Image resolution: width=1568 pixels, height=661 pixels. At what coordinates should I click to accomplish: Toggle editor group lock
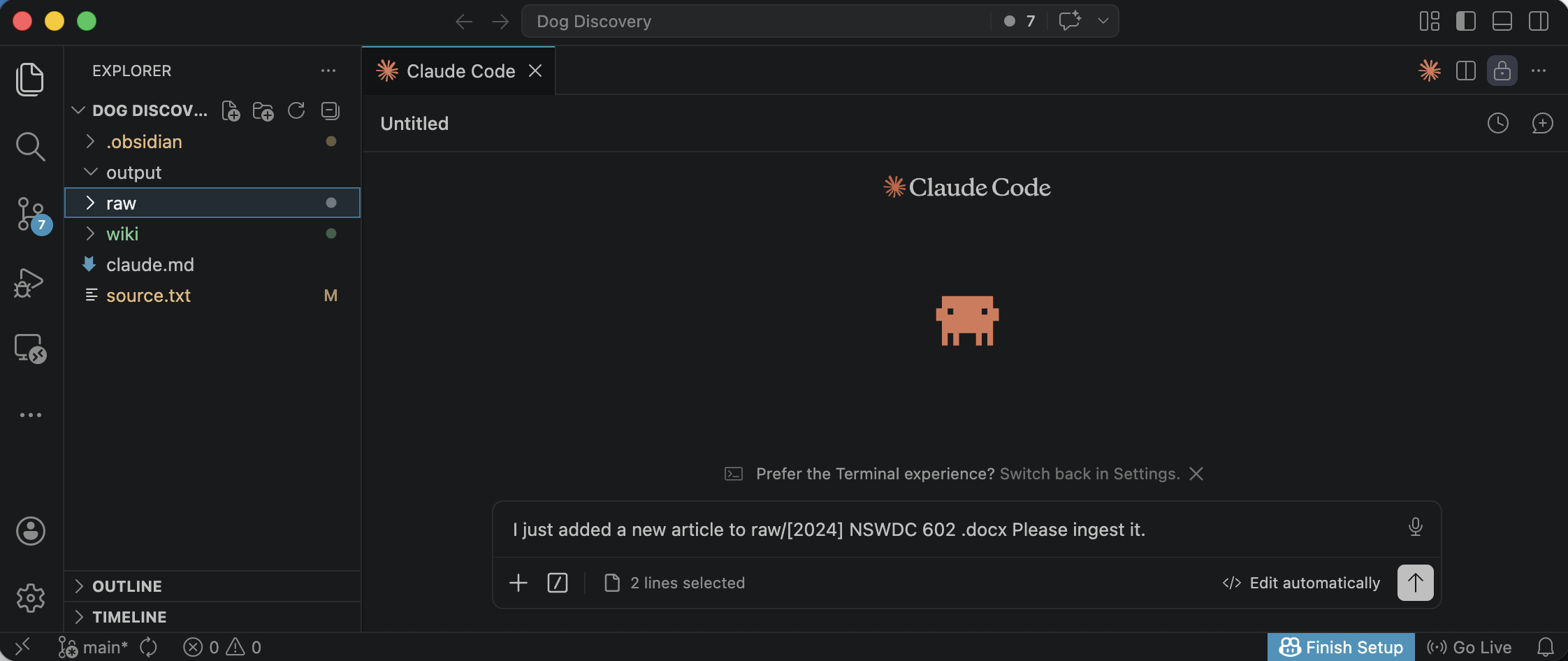click(x=1502, y=71)
